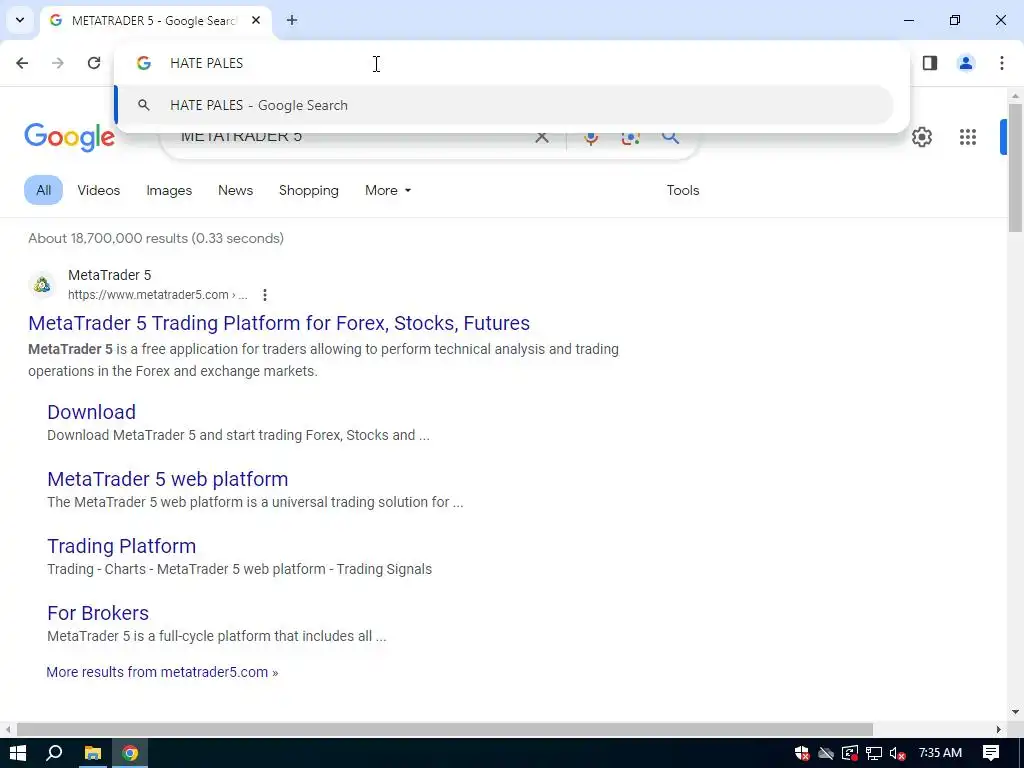Open the notification center icon
The height and width of the screenshot is (768, 1024).
[x=991, y=753]
